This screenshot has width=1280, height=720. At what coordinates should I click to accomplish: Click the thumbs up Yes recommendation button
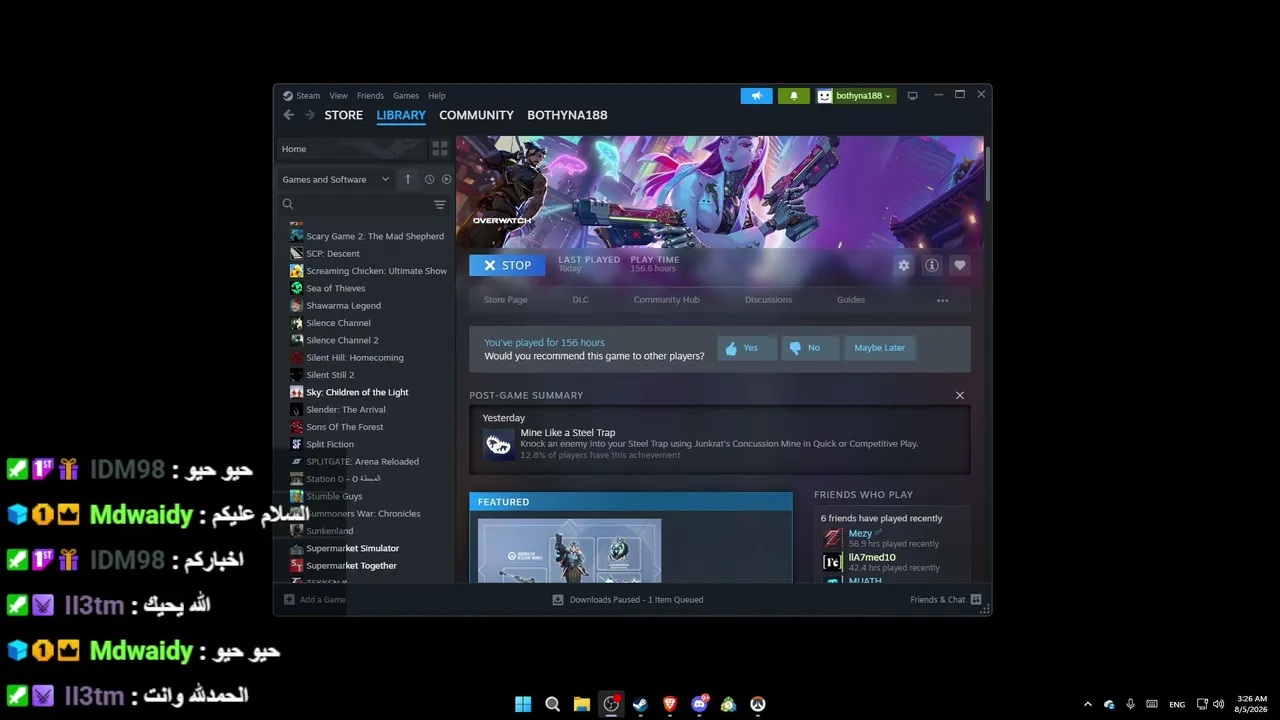(x=747, y=348)
